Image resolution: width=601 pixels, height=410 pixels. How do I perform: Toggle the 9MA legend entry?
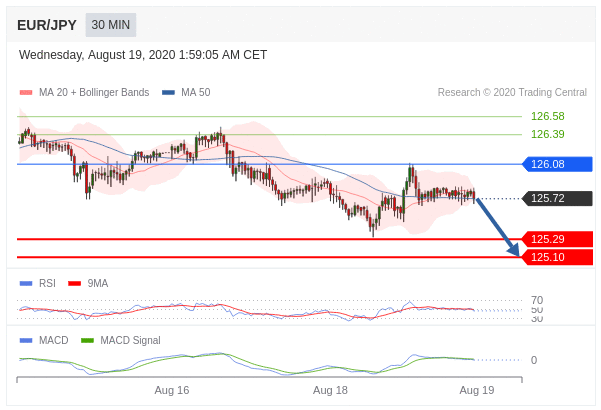(x=88, y=283)
